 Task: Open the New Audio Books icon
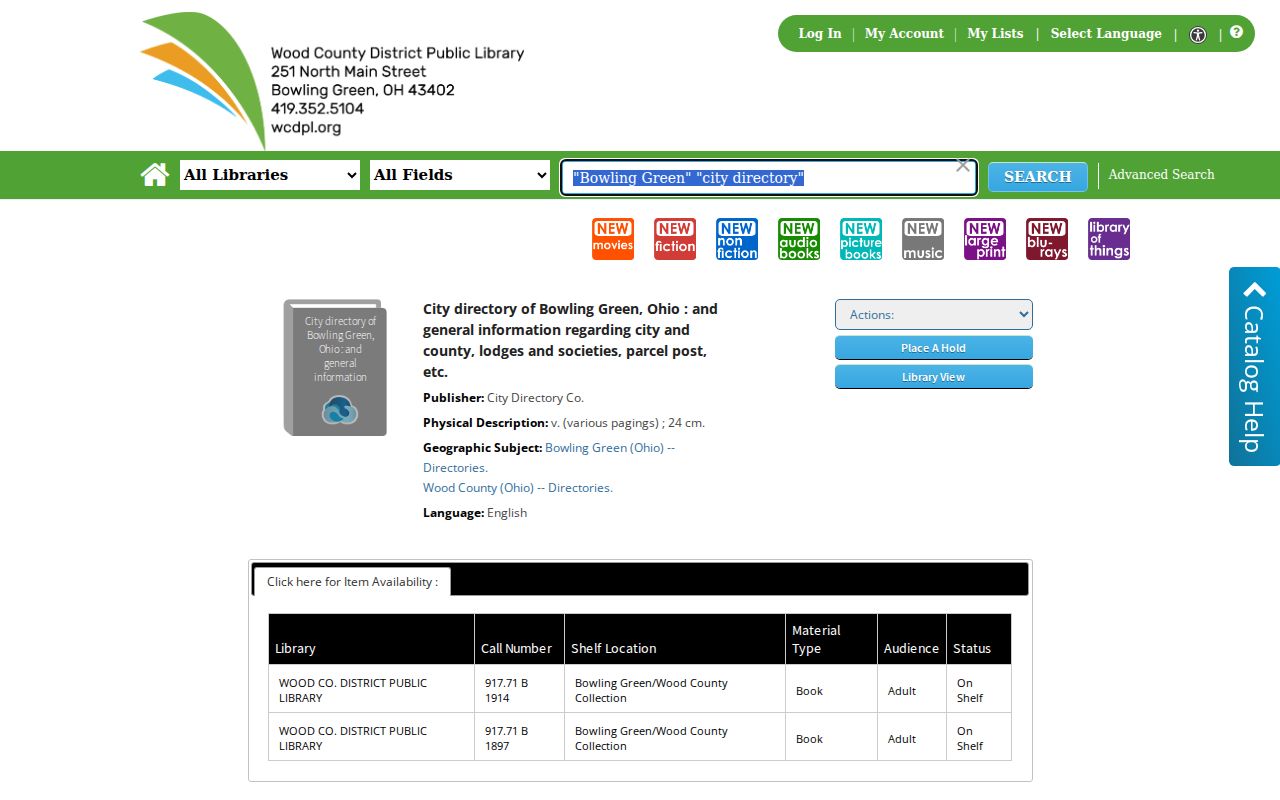tap(799, 239)
